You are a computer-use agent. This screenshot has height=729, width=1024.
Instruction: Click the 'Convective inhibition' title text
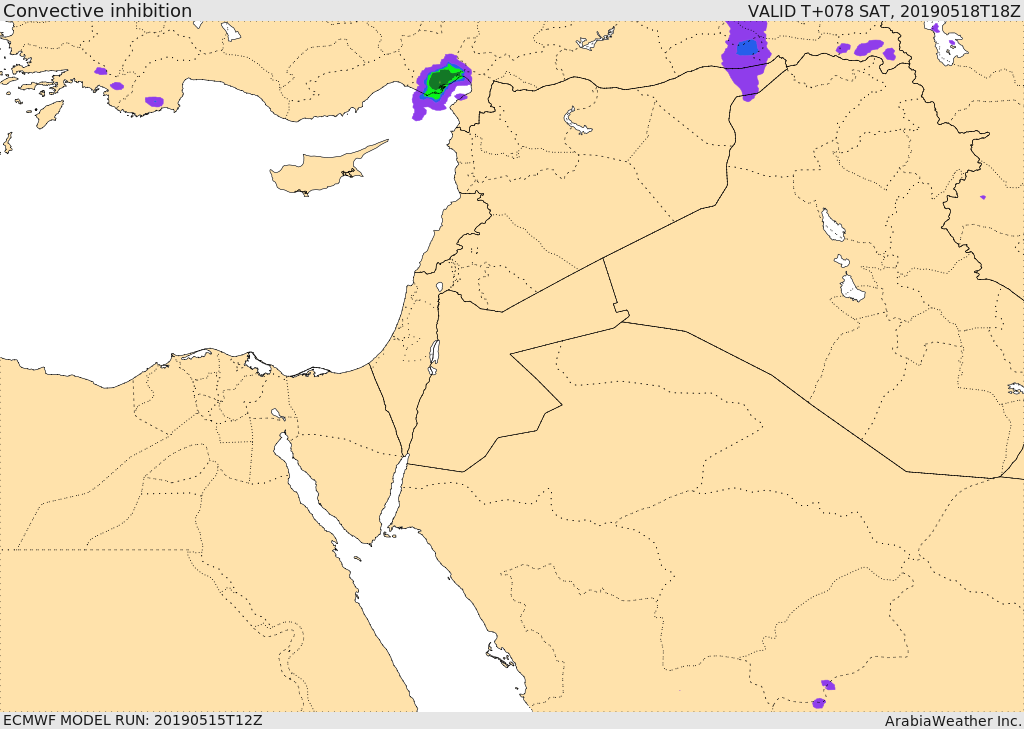[x=97, y=10]
